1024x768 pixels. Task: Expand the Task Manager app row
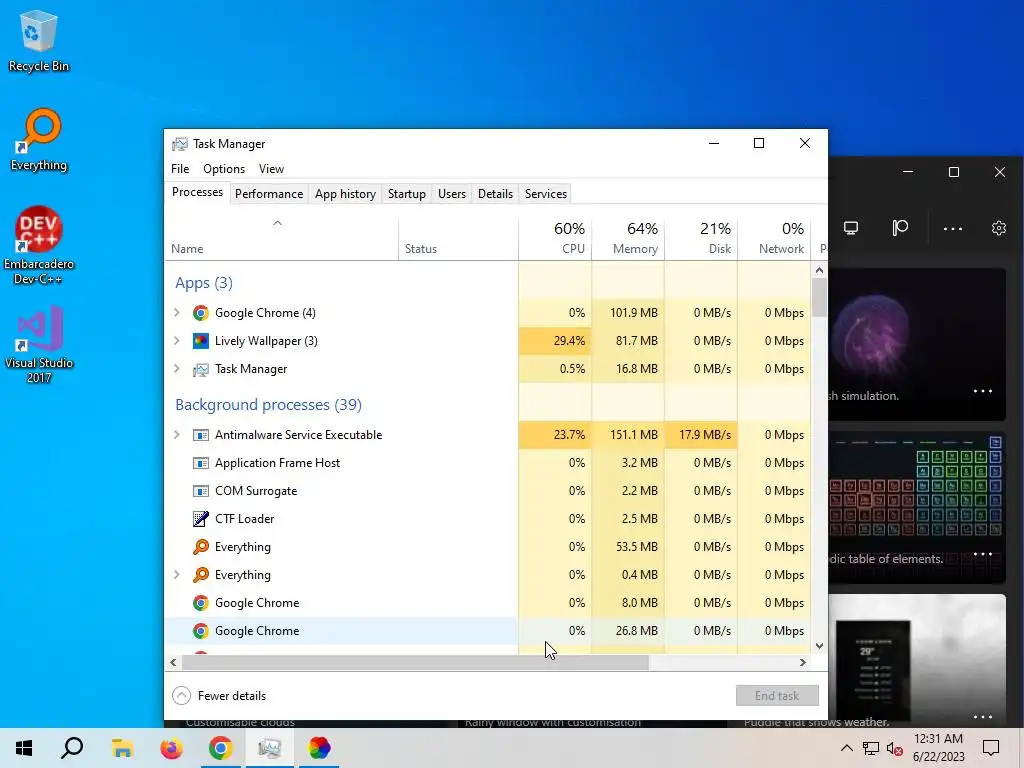click(x=176, y=369)
